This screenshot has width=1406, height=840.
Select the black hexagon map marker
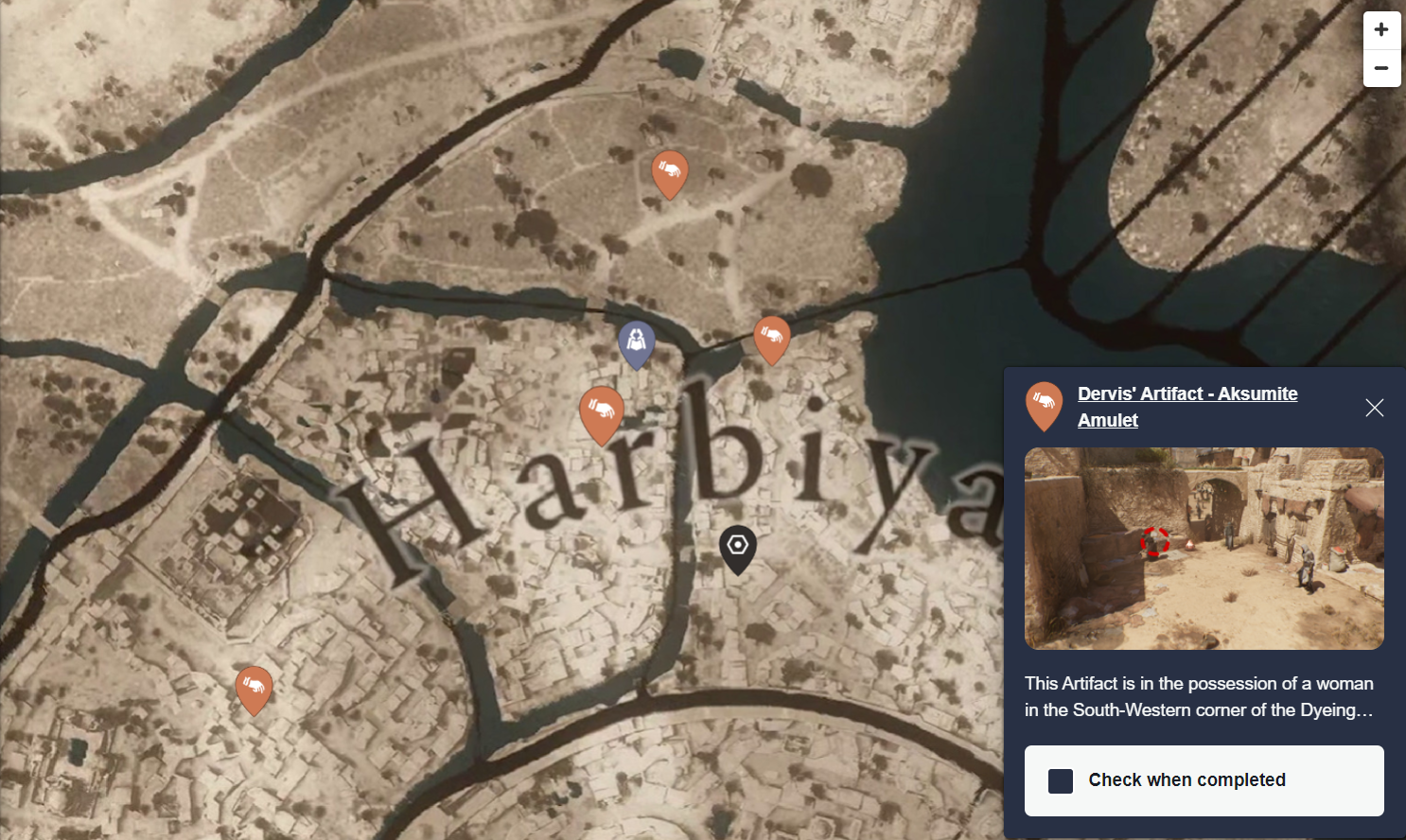pos(738,550)
